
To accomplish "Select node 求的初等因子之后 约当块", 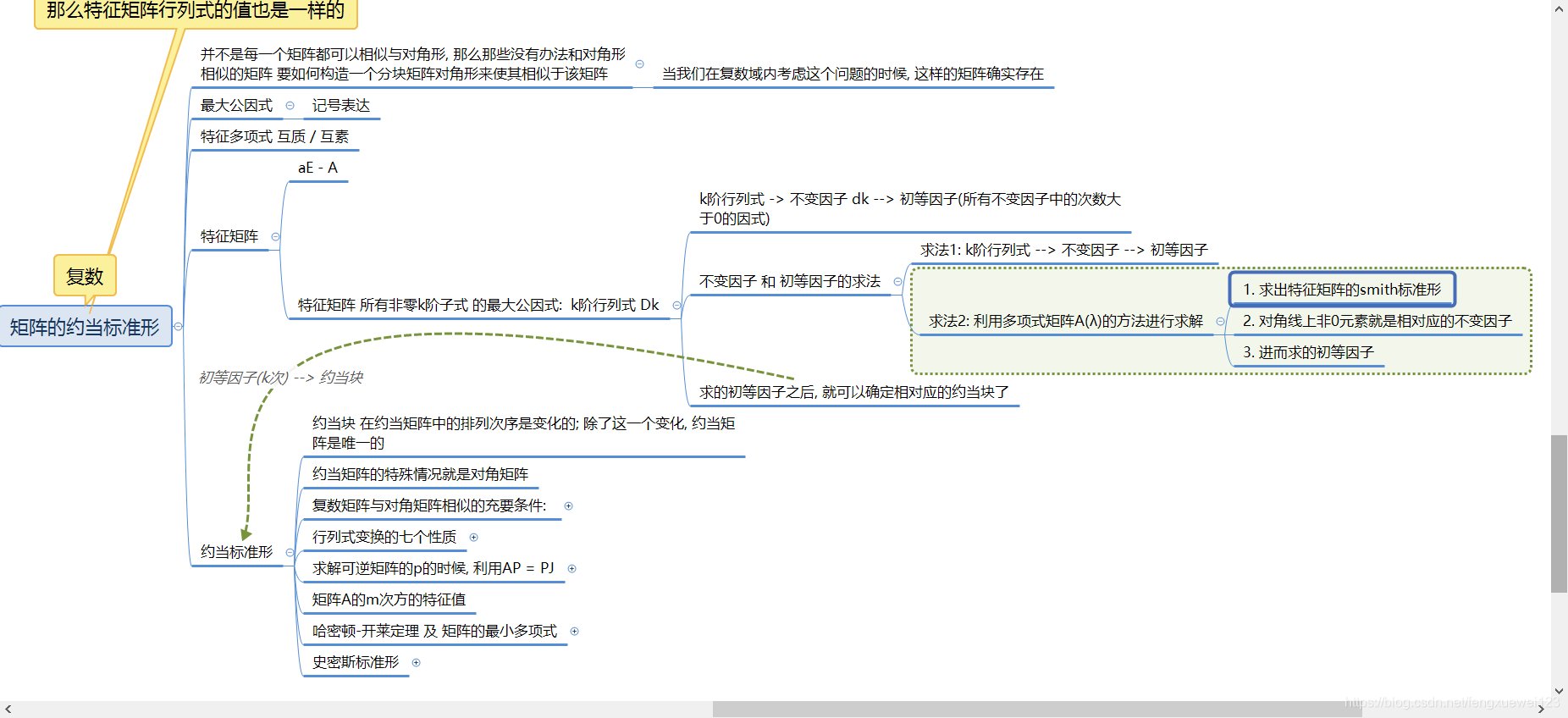I will pos(854,393).
